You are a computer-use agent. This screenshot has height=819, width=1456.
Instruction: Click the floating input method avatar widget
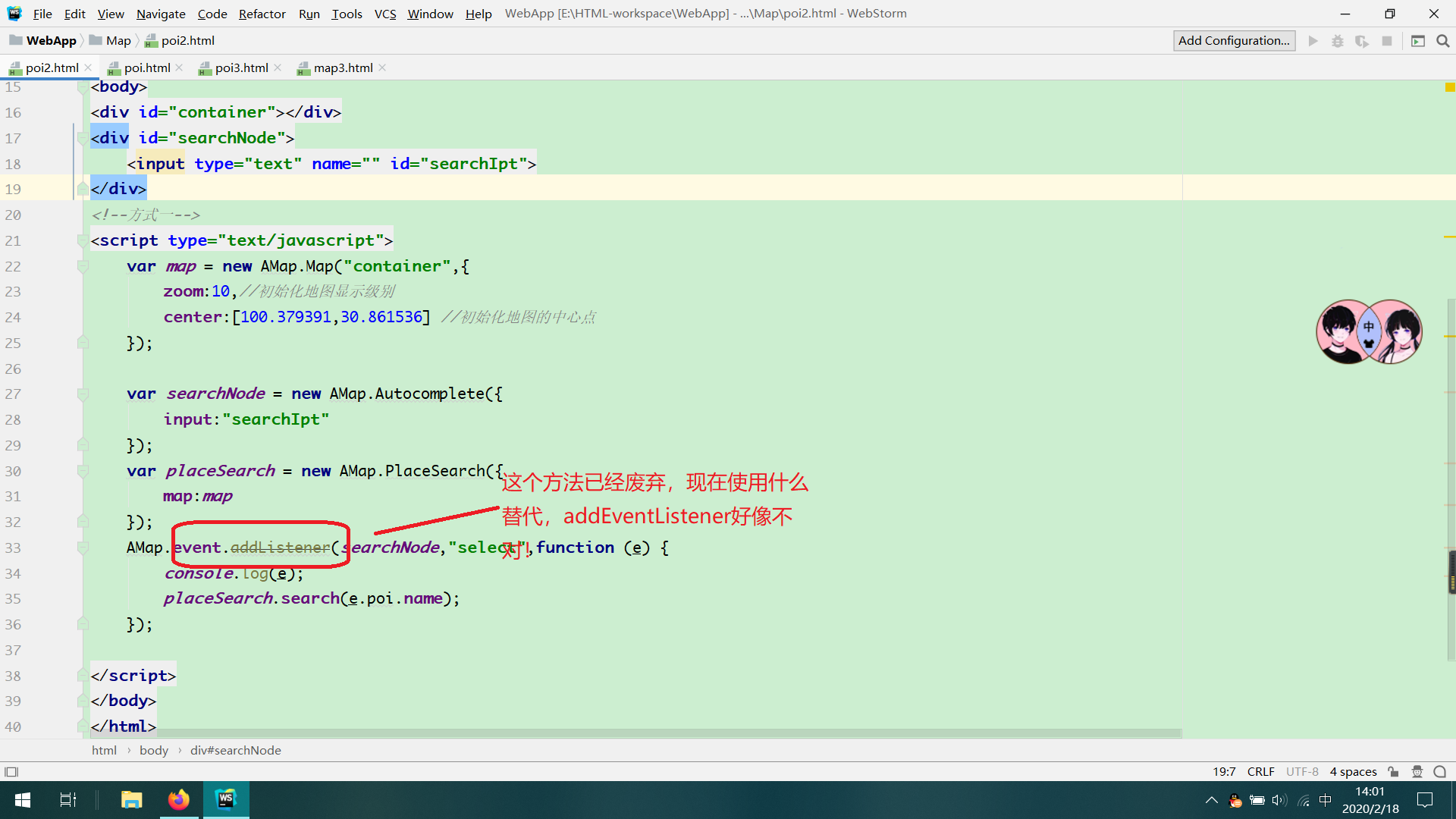[1369, 331]
